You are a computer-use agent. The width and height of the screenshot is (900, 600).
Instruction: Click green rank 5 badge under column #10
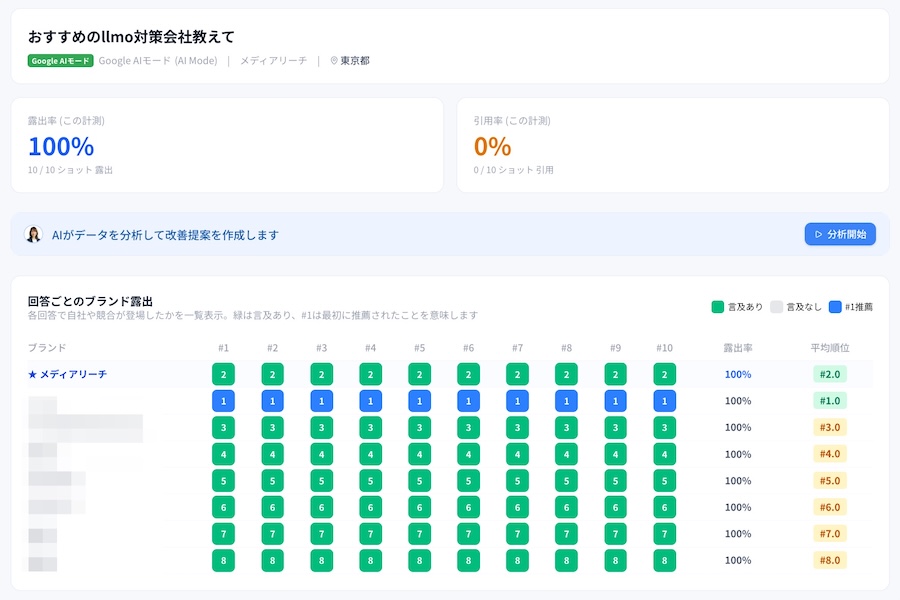tap(665, 481)
